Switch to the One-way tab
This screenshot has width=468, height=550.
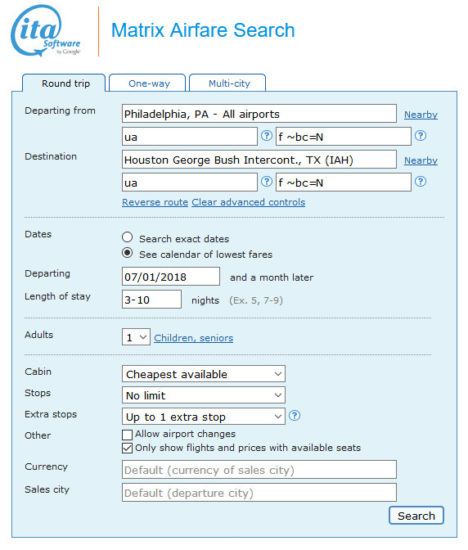pos(148,83)
